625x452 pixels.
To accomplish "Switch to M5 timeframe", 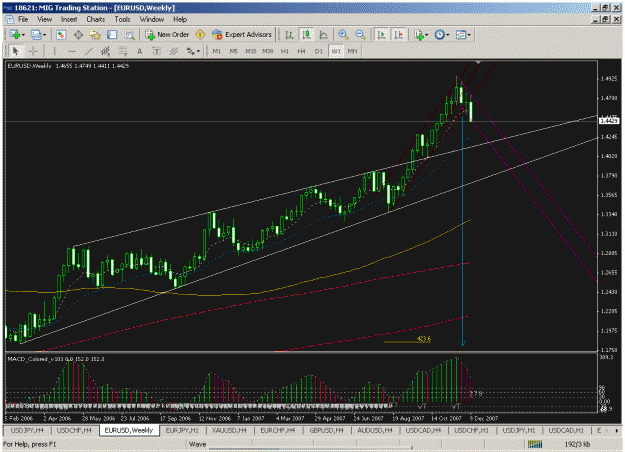I will [234, 51].
